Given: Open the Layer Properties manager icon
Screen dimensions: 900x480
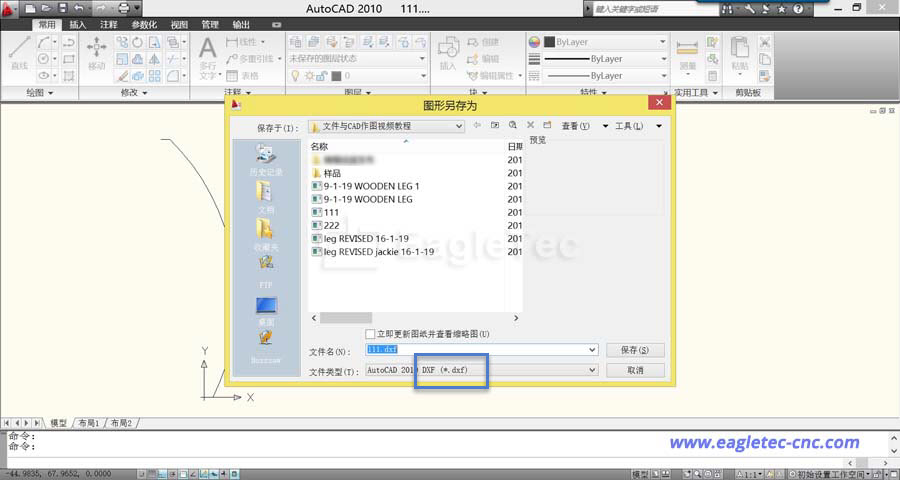Looking at the screenshot, I should pos(296,42).
